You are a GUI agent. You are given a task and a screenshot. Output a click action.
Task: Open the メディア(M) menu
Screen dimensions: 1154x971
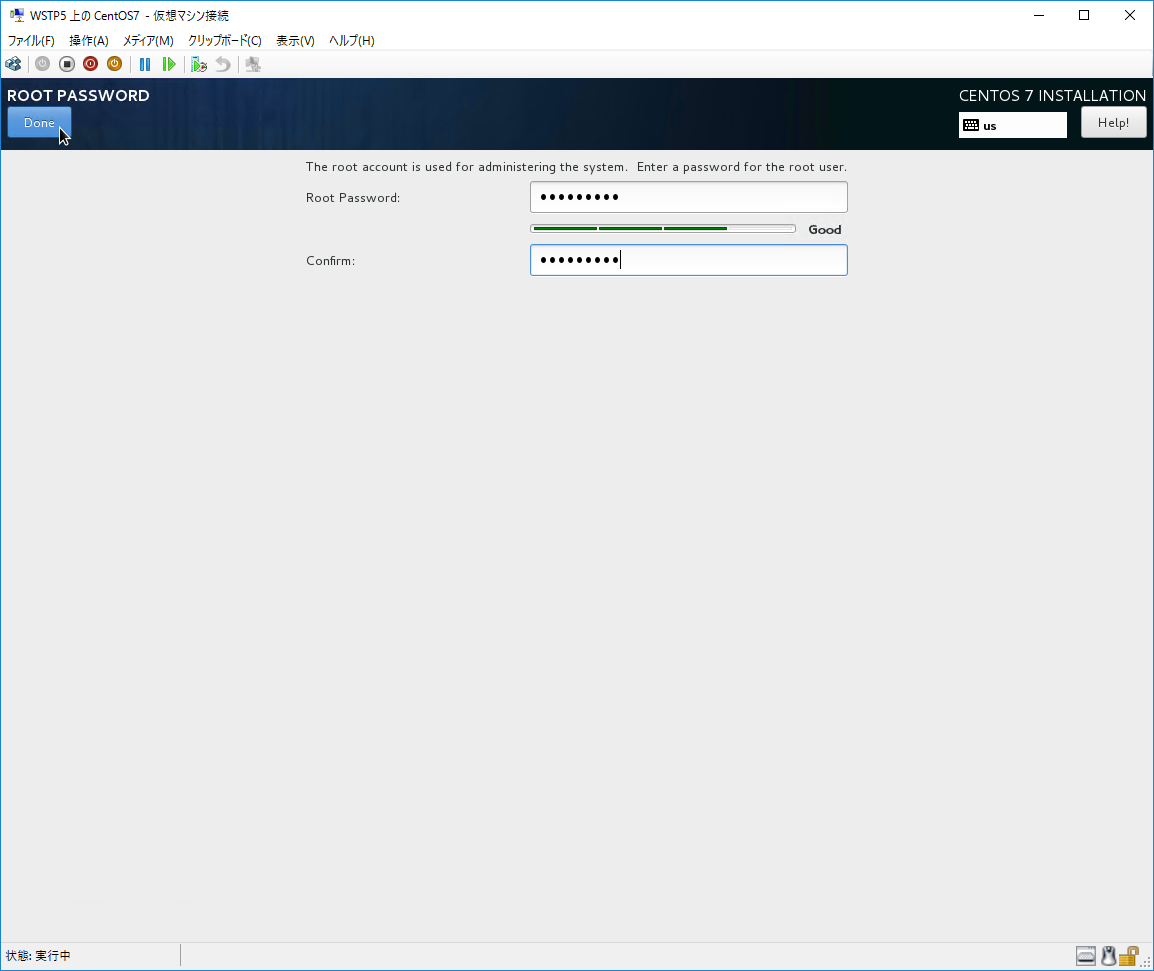[148, 41]
